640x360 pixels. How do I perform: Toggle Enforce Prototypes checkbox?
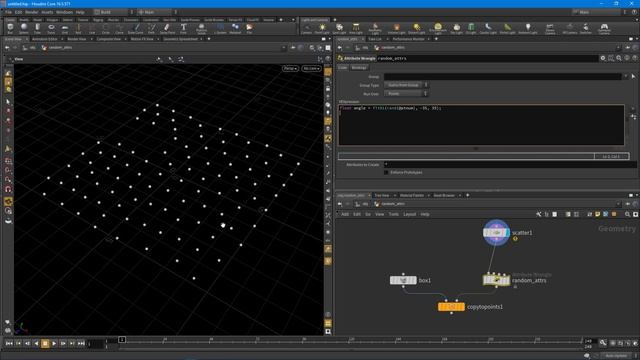(386, 173)
